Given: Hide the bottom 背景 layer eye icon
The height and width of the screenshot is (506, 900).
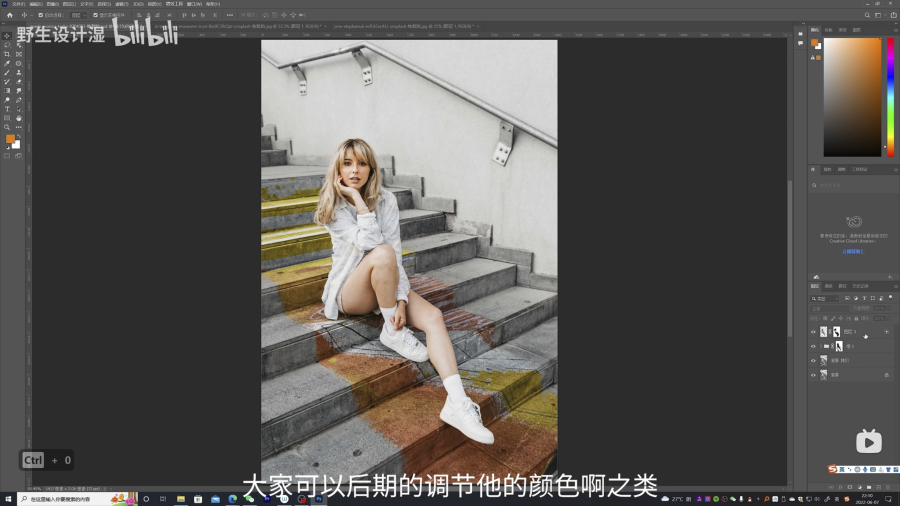Looking at the screenshot, I should click(813, 375).
